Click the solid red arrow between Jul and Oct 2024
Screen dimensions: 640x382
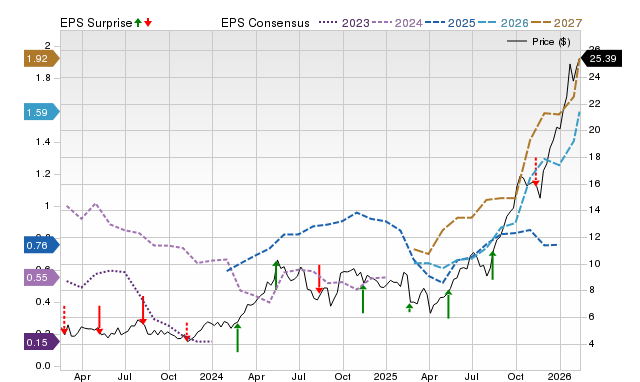[x=319, y=279]
